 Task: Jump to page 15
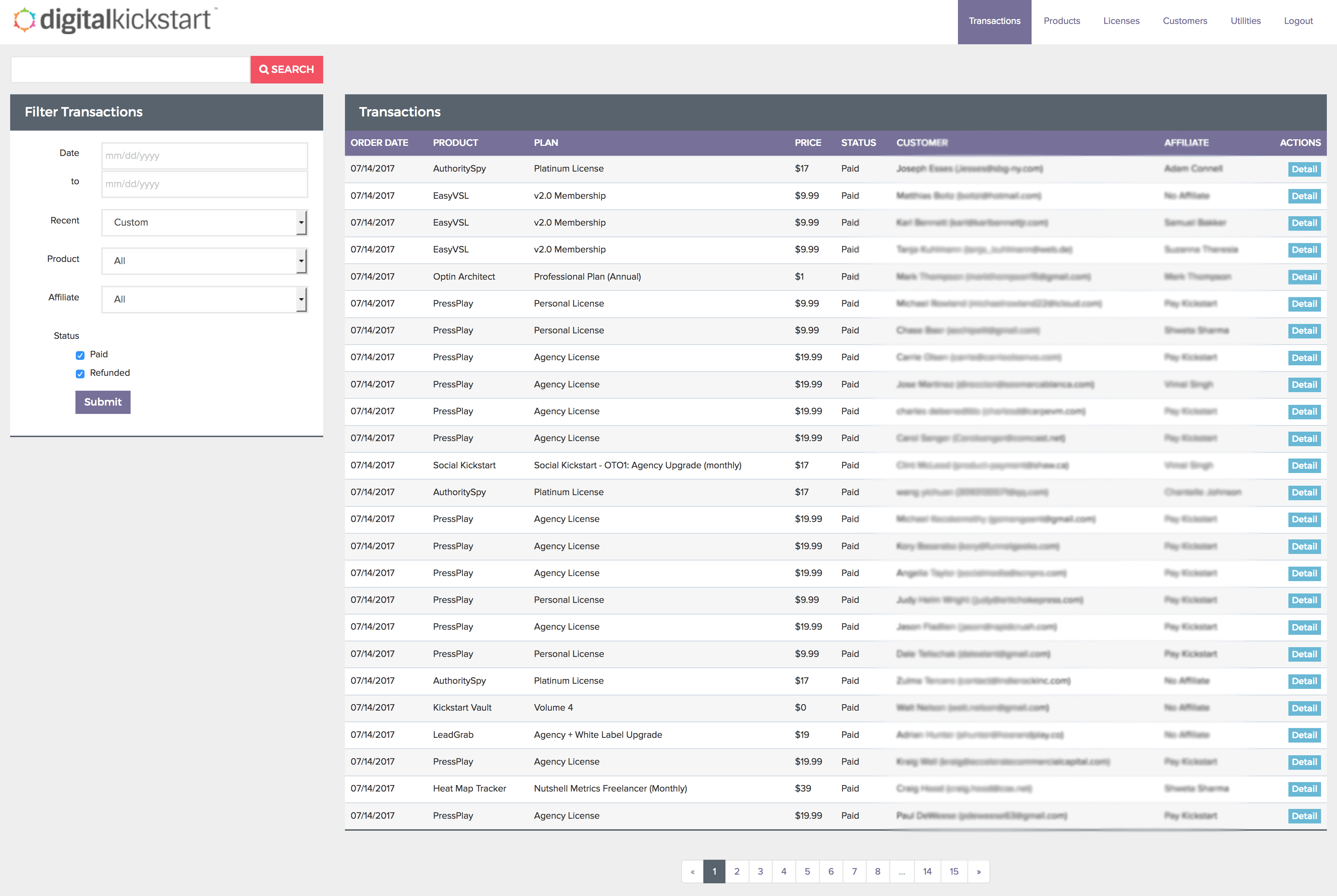(x=954, y=871)
